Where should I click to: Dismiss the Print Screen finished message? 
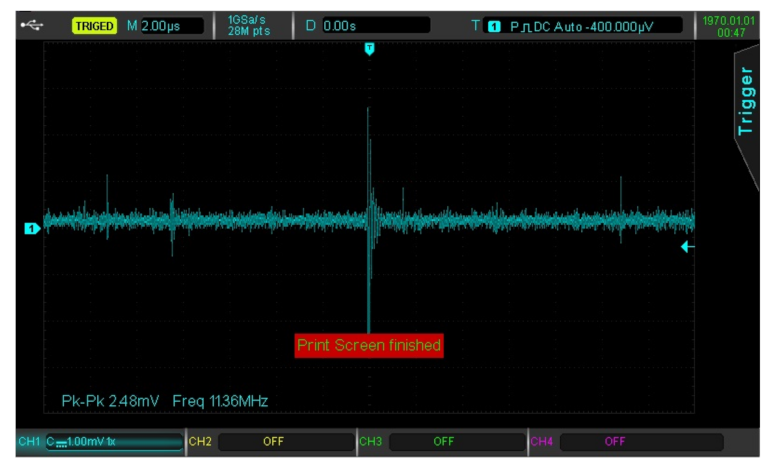point(368,345)
